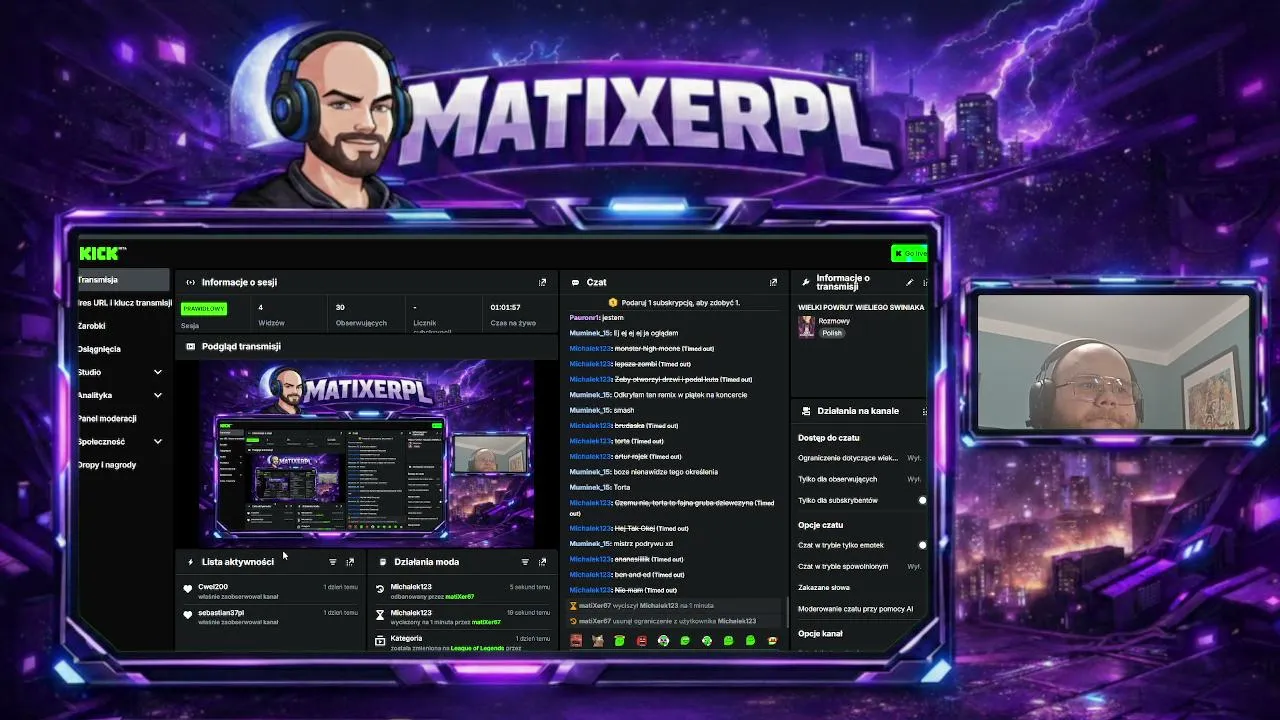Click the KICK logo
Viewport: 1280px width, 720px height.
click(x=101, y=253)
